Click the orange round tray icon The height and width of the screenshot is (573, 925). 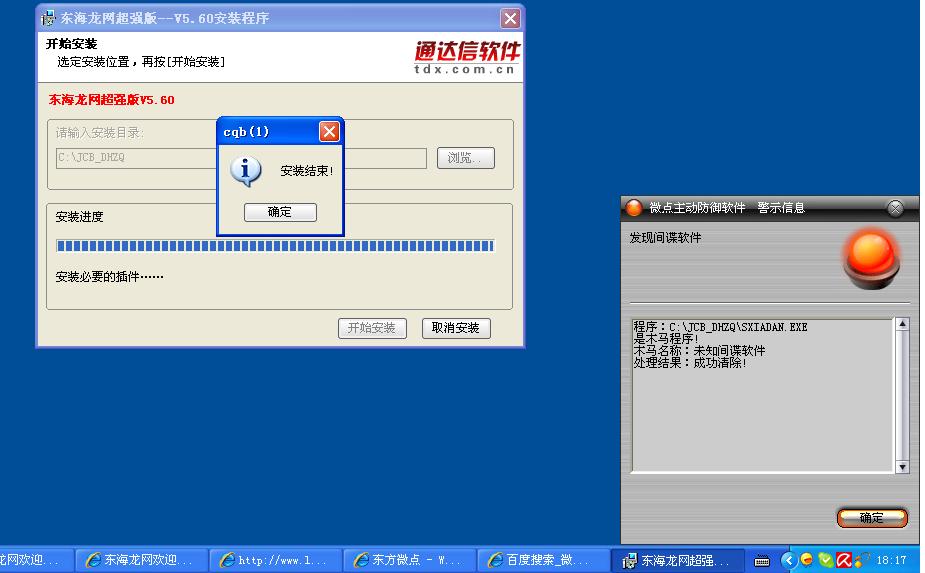click(x=807, y=560)
